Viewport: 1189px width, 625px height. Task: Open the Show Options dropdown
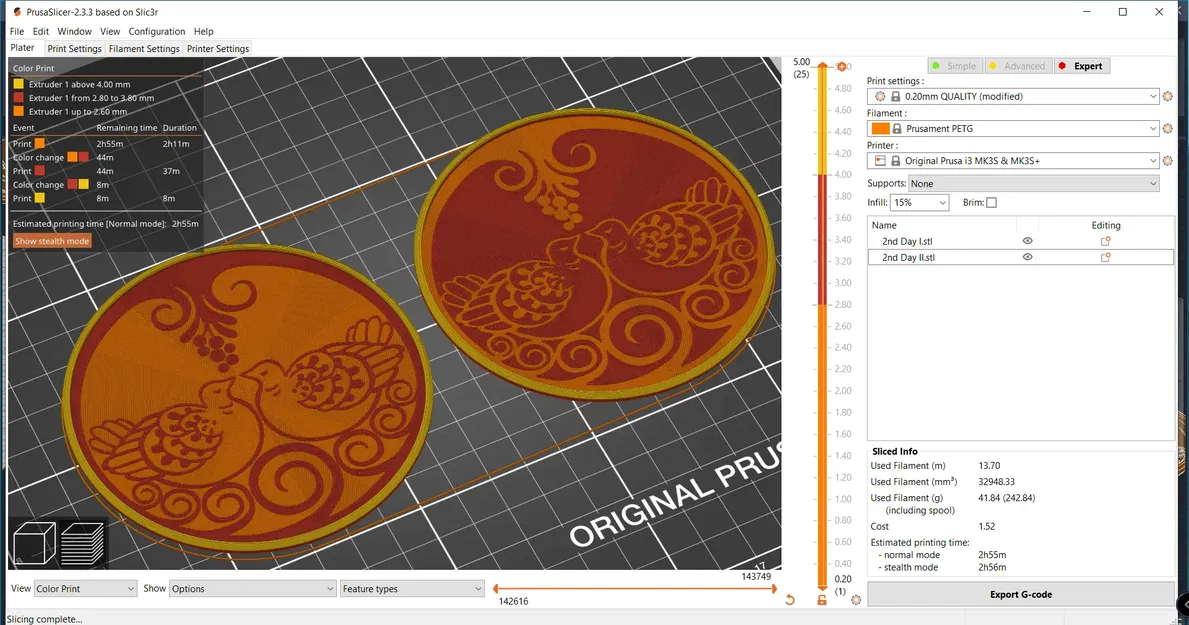coord(252,589)
